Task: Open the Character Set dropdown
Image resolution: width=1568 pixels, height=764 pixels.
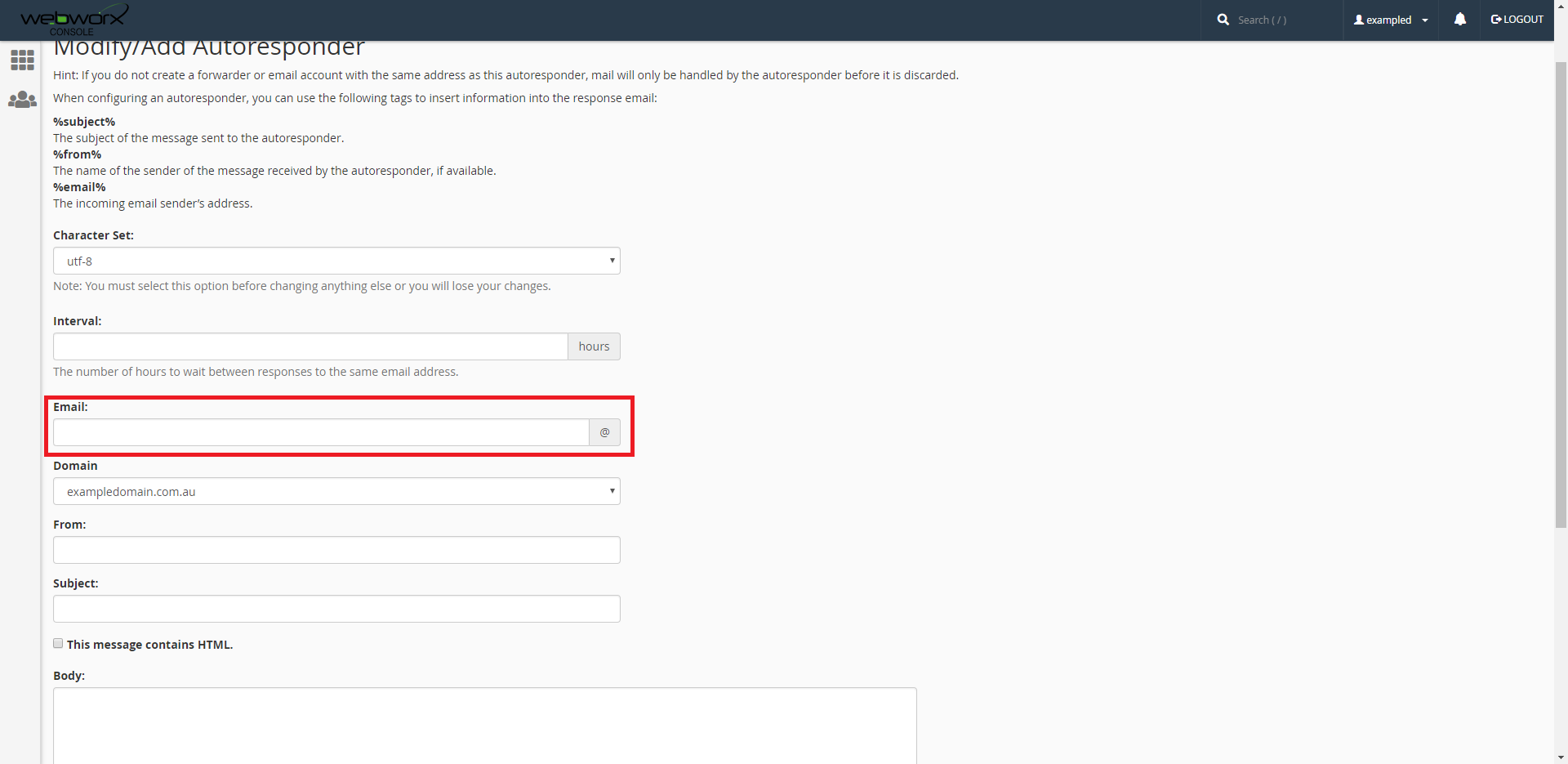Action: (336, 261)
